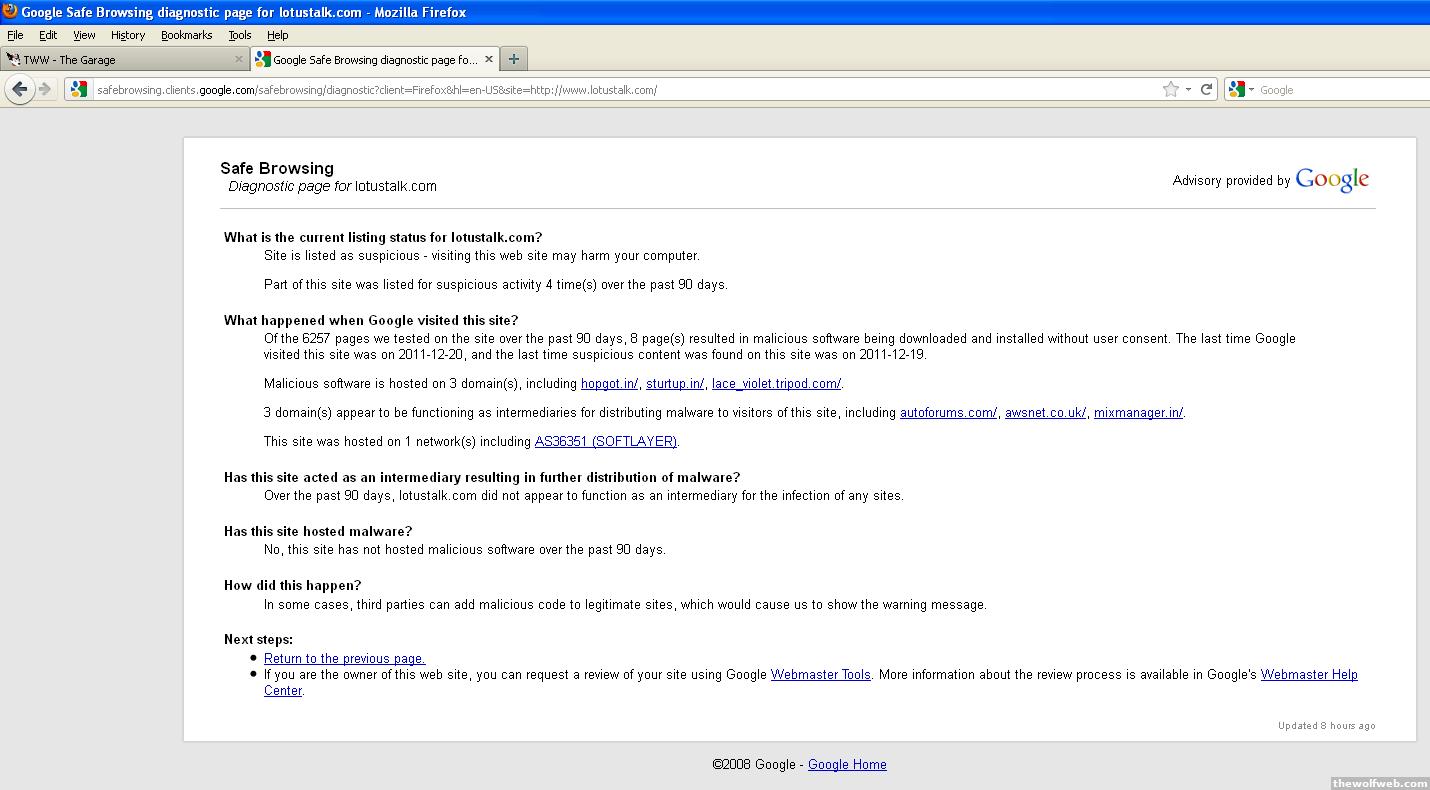Viewport: 1430px width, 790px height.
Task: Switch to the TWW - The Garage tab
Action: [120, 59]
